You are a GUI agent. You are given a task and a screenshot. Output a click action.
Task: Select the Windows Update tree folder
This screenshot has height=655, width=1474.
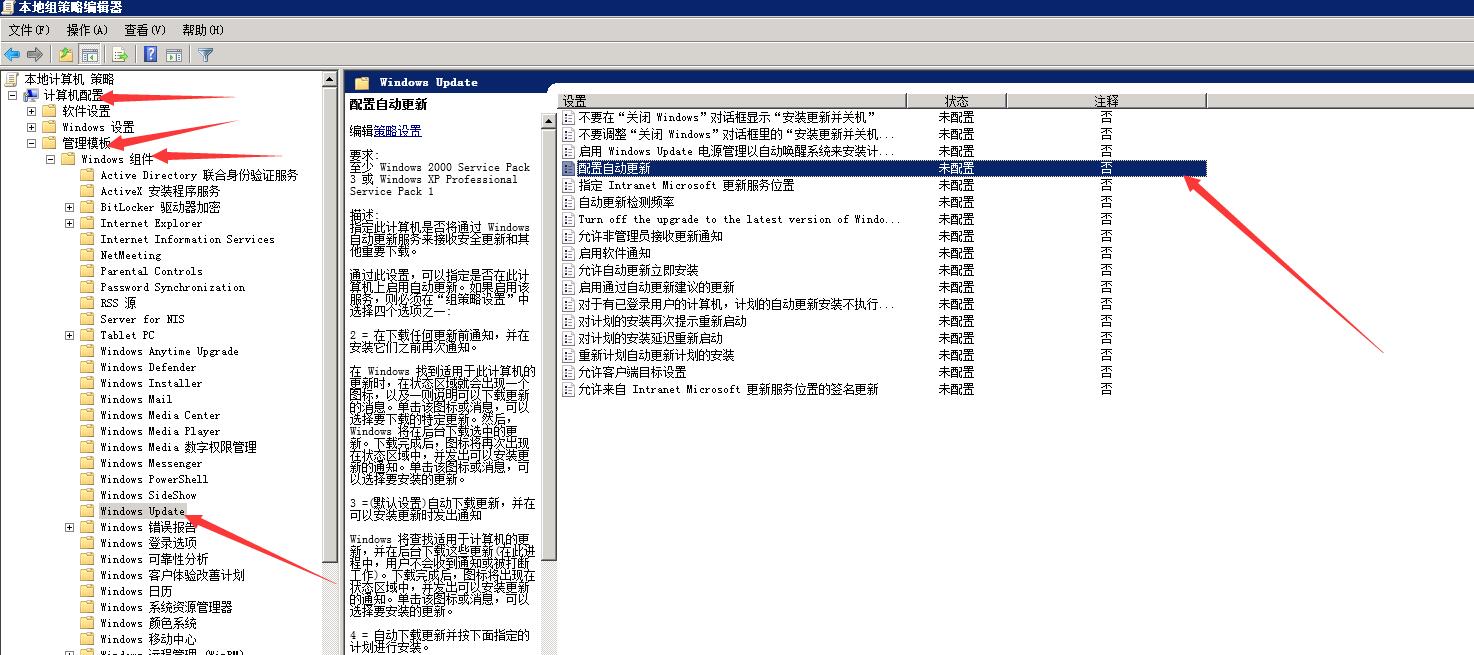(142, 511)
